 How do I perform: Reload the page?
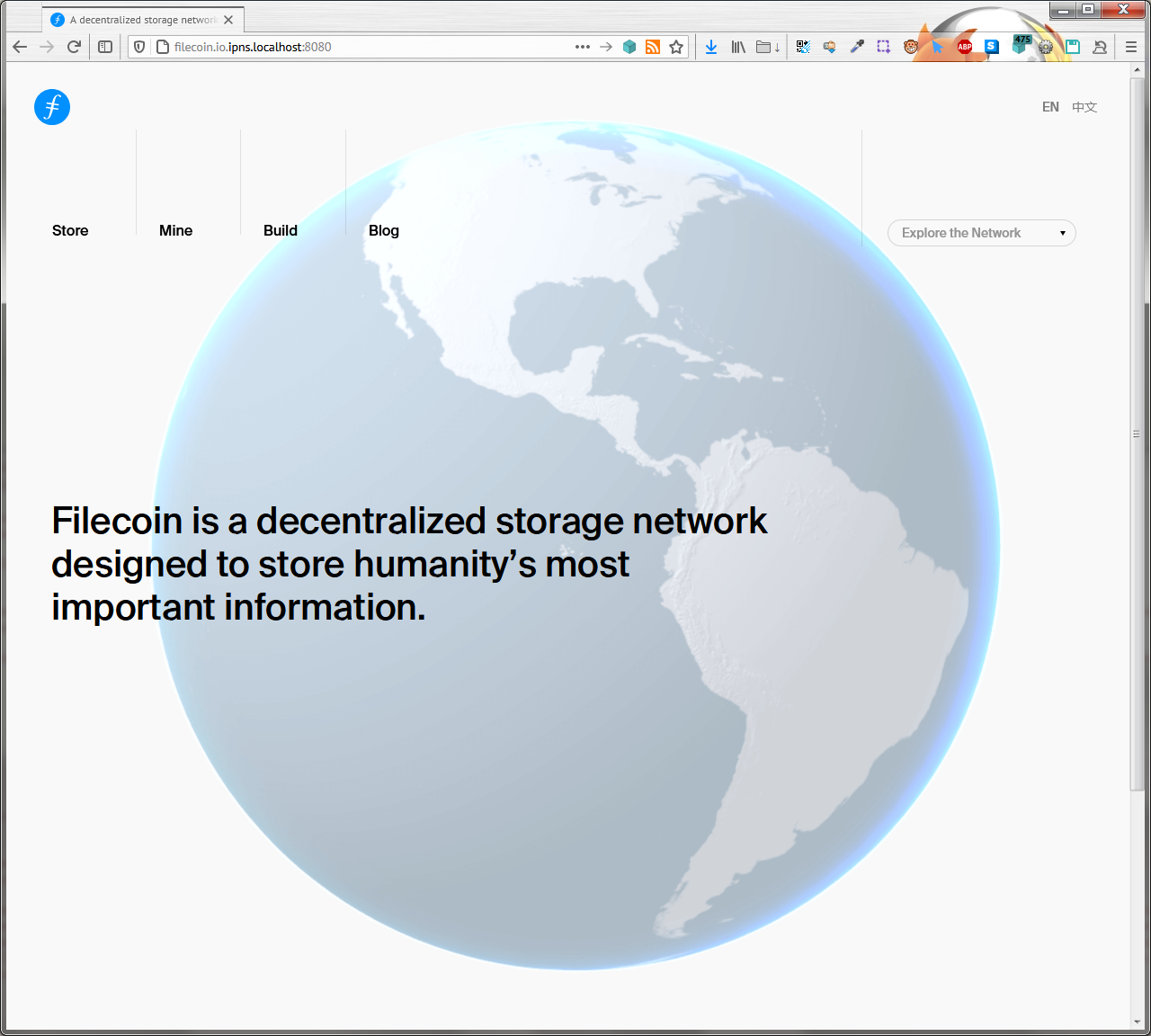[74, 47]
